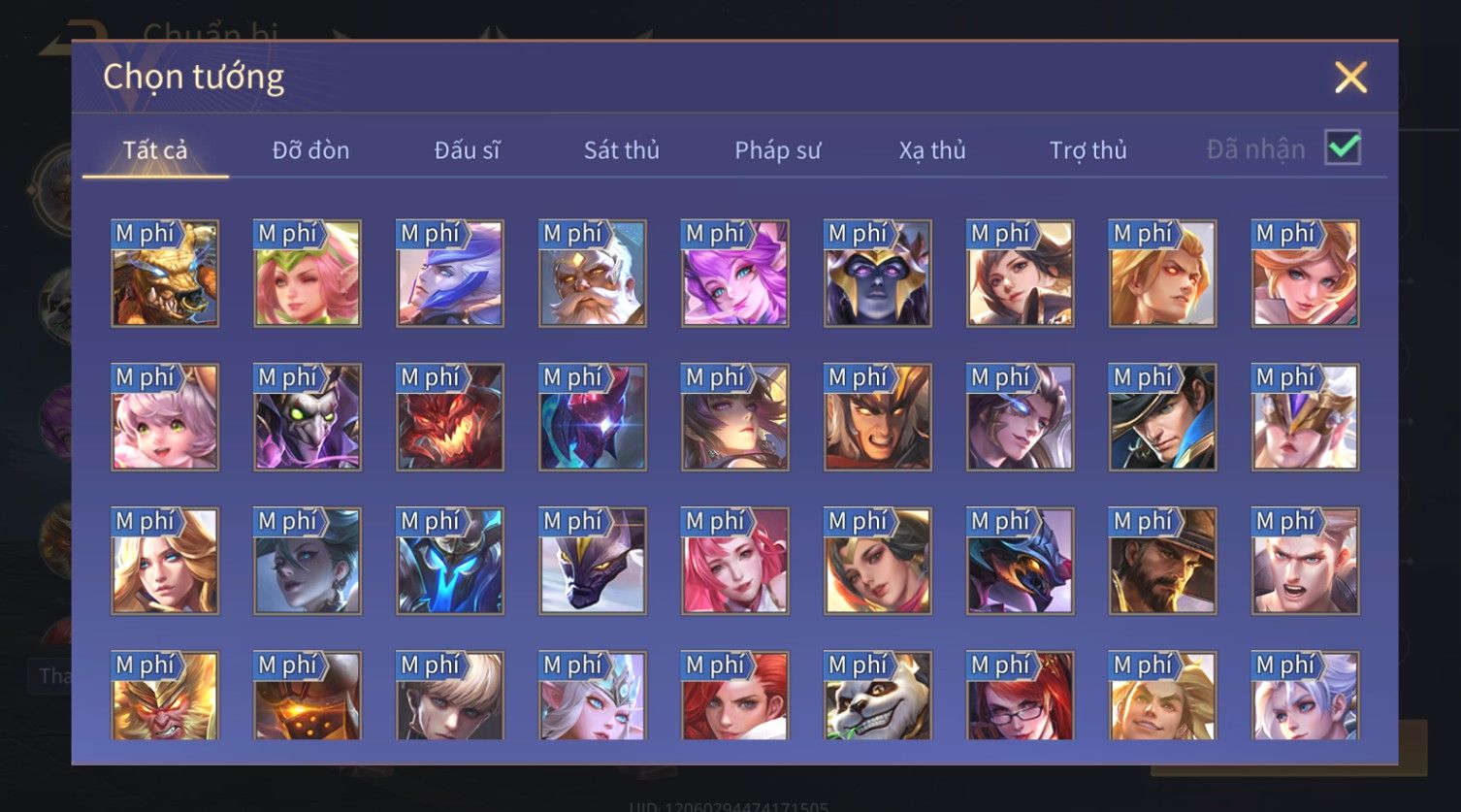Filter heroes by Đấu sĩ

pyautogui.click(x=467, y=150)
